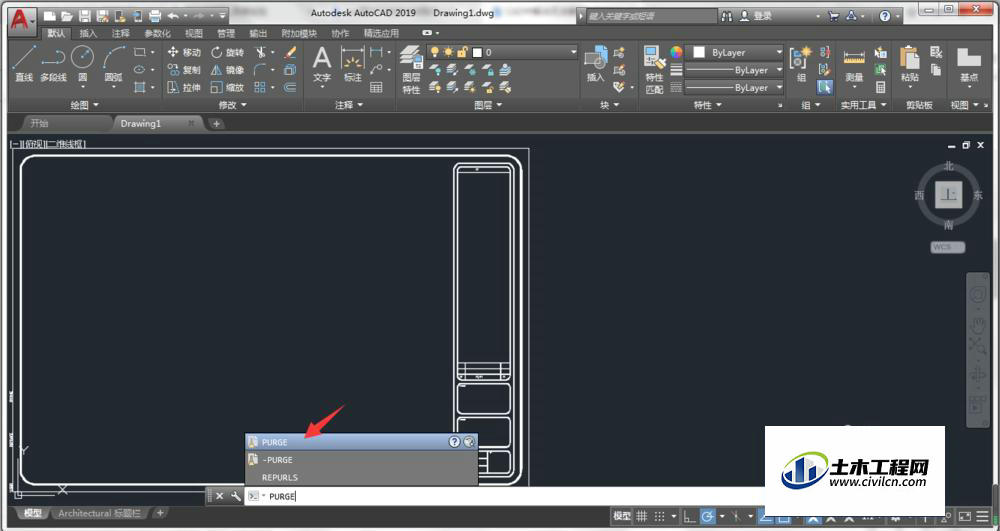The width and height of the screenshot is (1000, 531).
Task: Select the Dimension (标注) tool
Action: tap(352, 64)
